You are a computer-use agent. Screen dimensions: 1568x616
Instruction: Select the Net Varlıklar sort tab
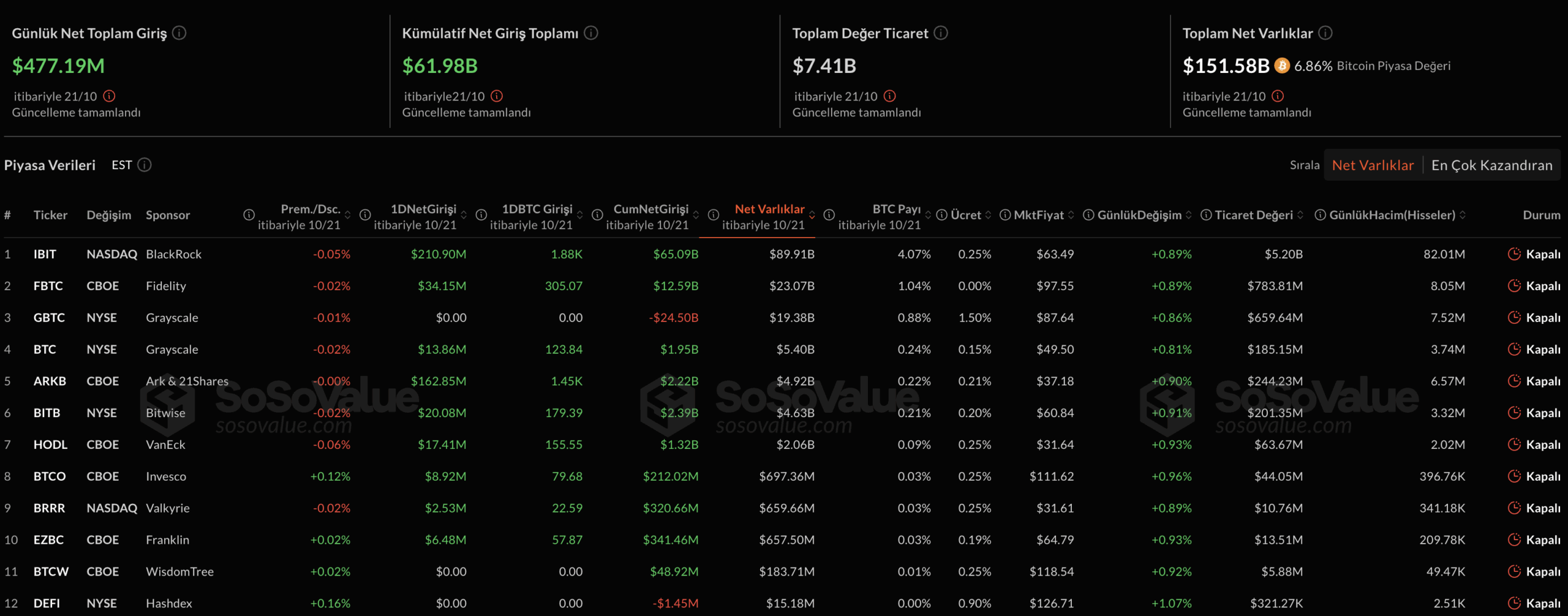pos(1373,165)
